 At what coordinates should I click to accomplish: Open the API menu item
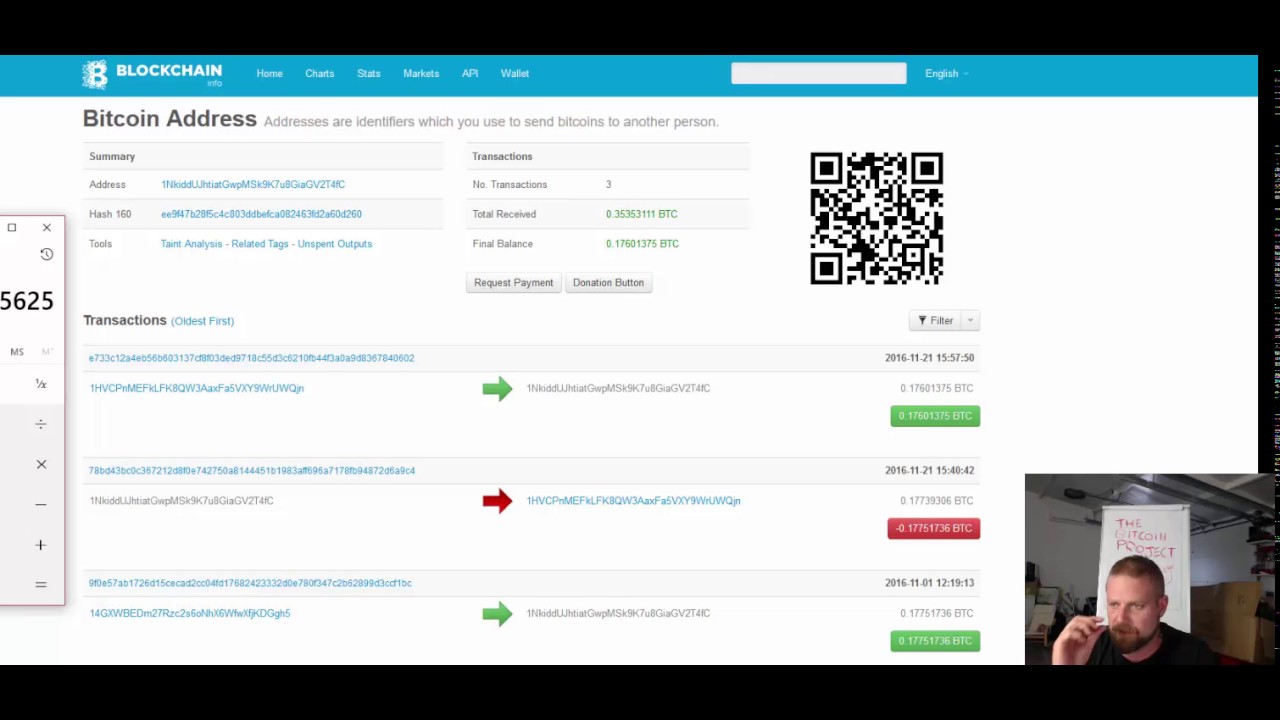click(470, 73)
